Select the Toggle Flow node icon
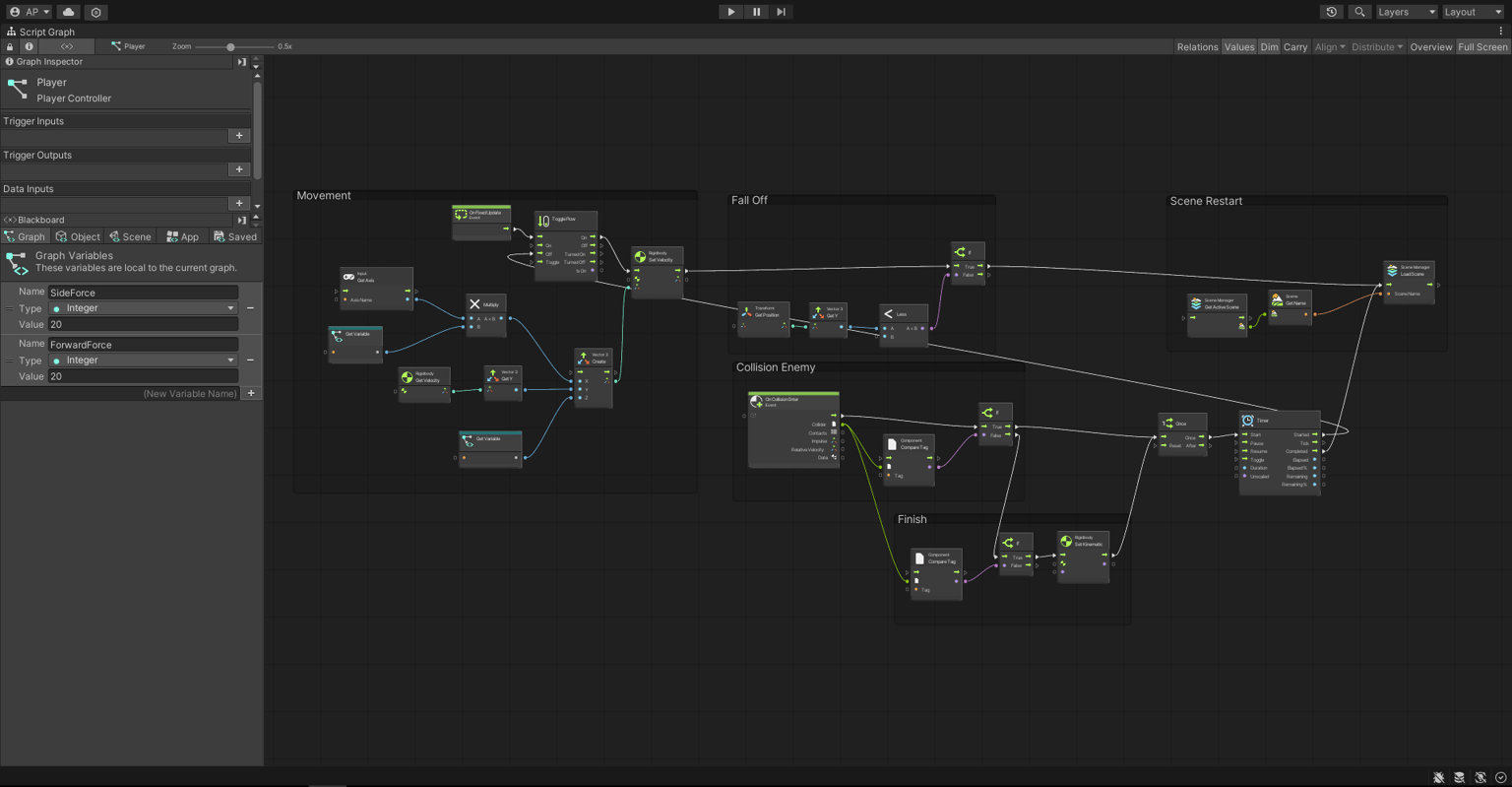Image resolution: width=1512 pixels, height=787 pixels. click(x=543, y=221)
